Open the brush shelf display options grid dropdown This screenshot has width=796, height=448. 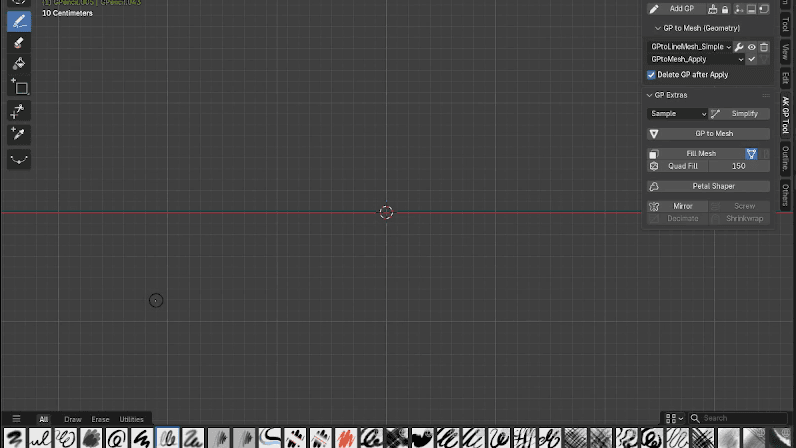pyautogui.click(x=674, y=419)
